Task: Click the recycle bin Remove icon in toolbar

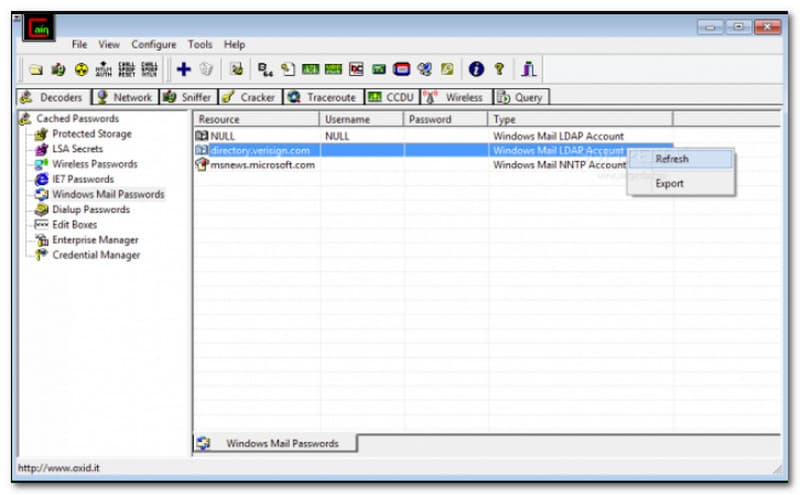Action: tap(206, 69)
